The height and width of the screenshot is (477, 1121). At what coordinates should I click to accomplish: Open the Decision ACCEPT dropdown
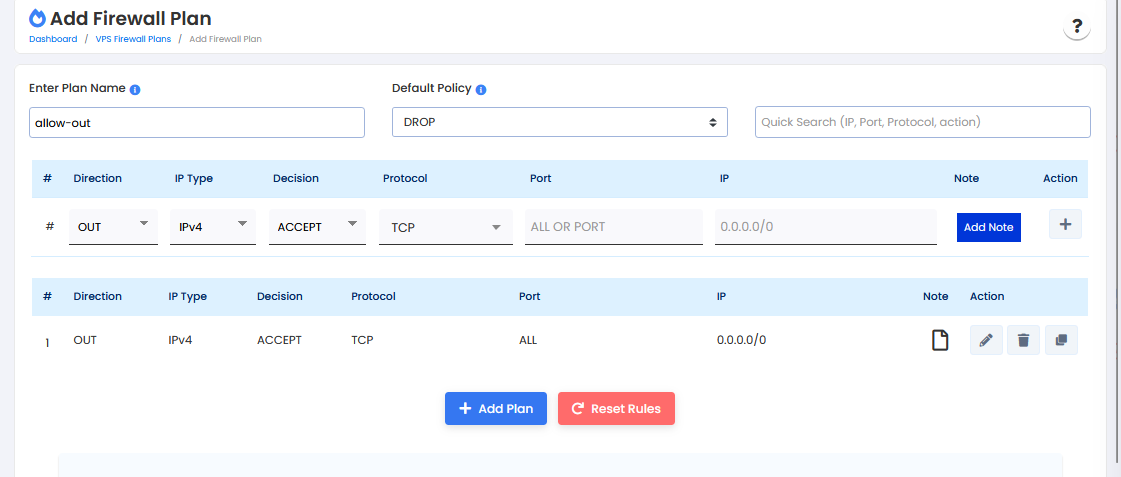319,227
